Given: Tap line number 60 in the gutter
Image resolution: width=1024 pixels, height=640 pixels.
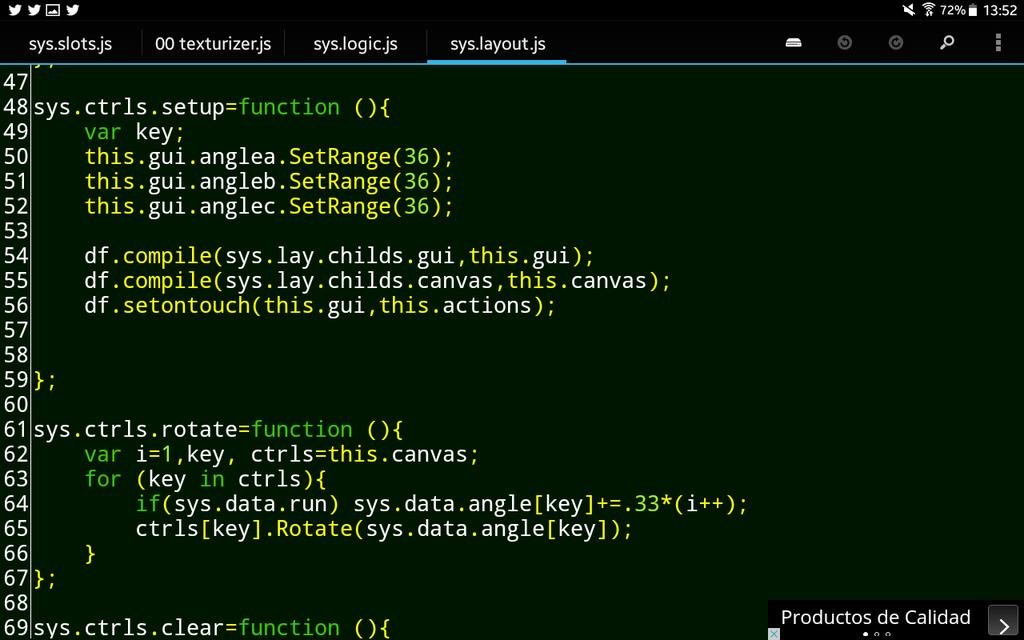Looking at the screenshot, I should (15, 405).
